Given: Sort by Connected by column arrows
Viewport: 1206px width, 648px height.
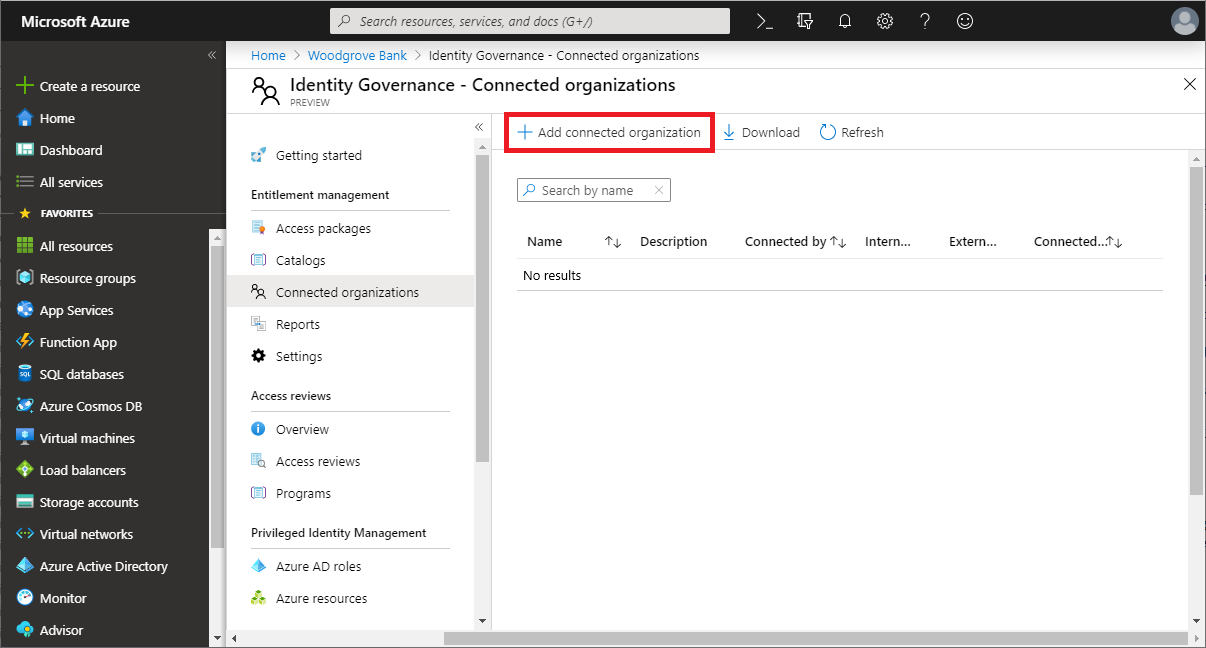Looking at the screenshot, I should 838,242.
